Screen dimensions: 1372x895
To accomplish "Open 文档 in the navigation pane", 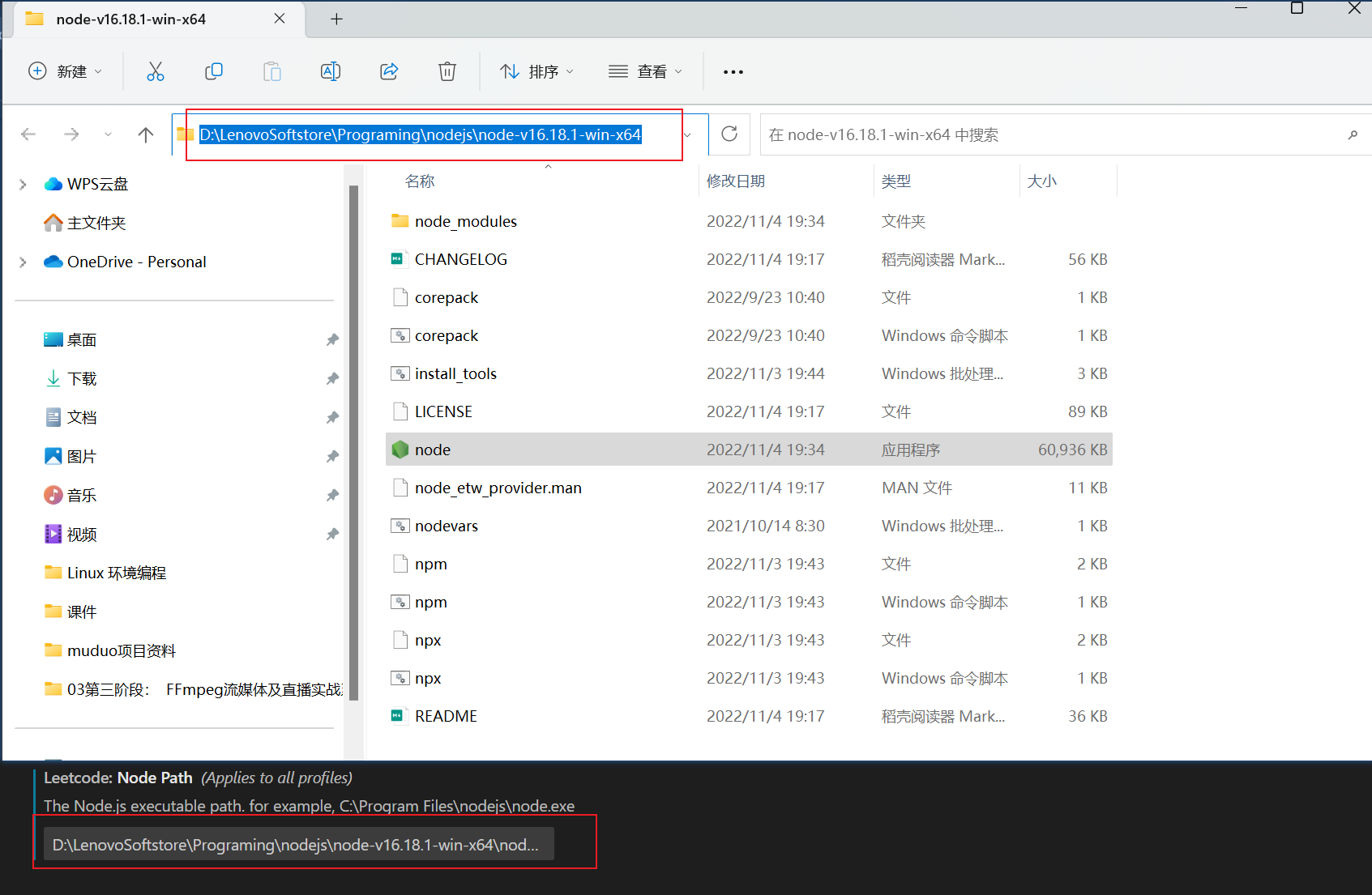I will coord(71,417).
